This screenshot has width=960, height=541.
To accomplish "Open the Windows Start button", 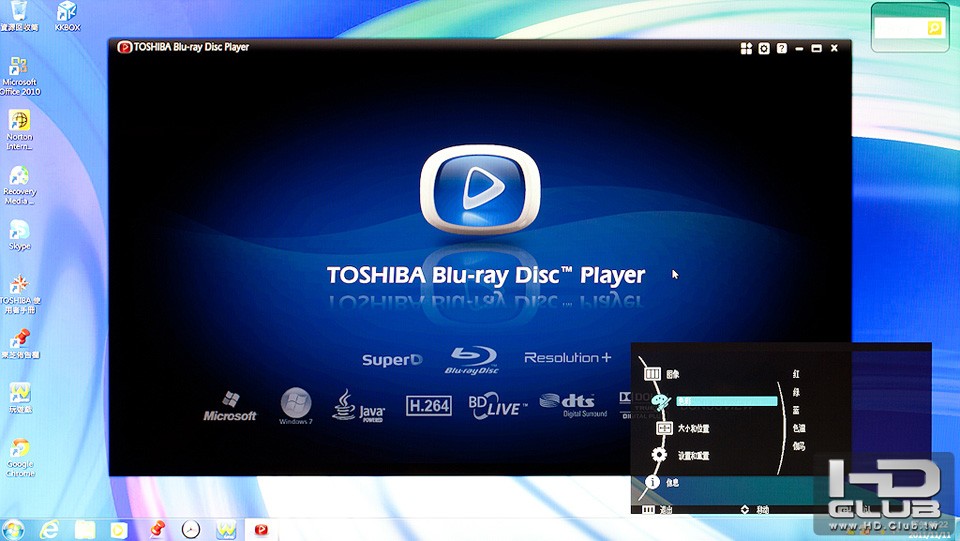I will pos(13,529).
